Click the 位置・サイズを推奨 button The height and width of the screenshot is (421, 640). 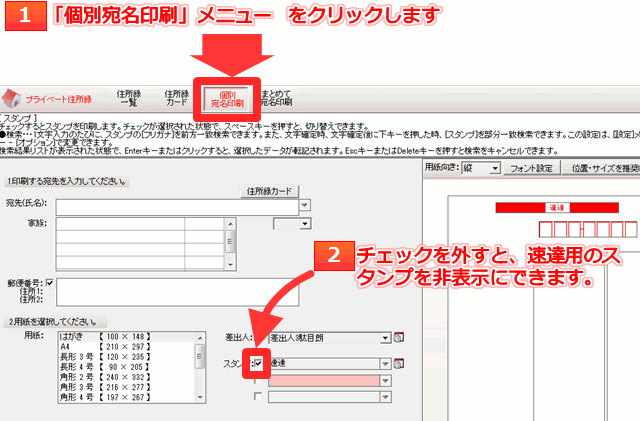click(x=602, y=168)
